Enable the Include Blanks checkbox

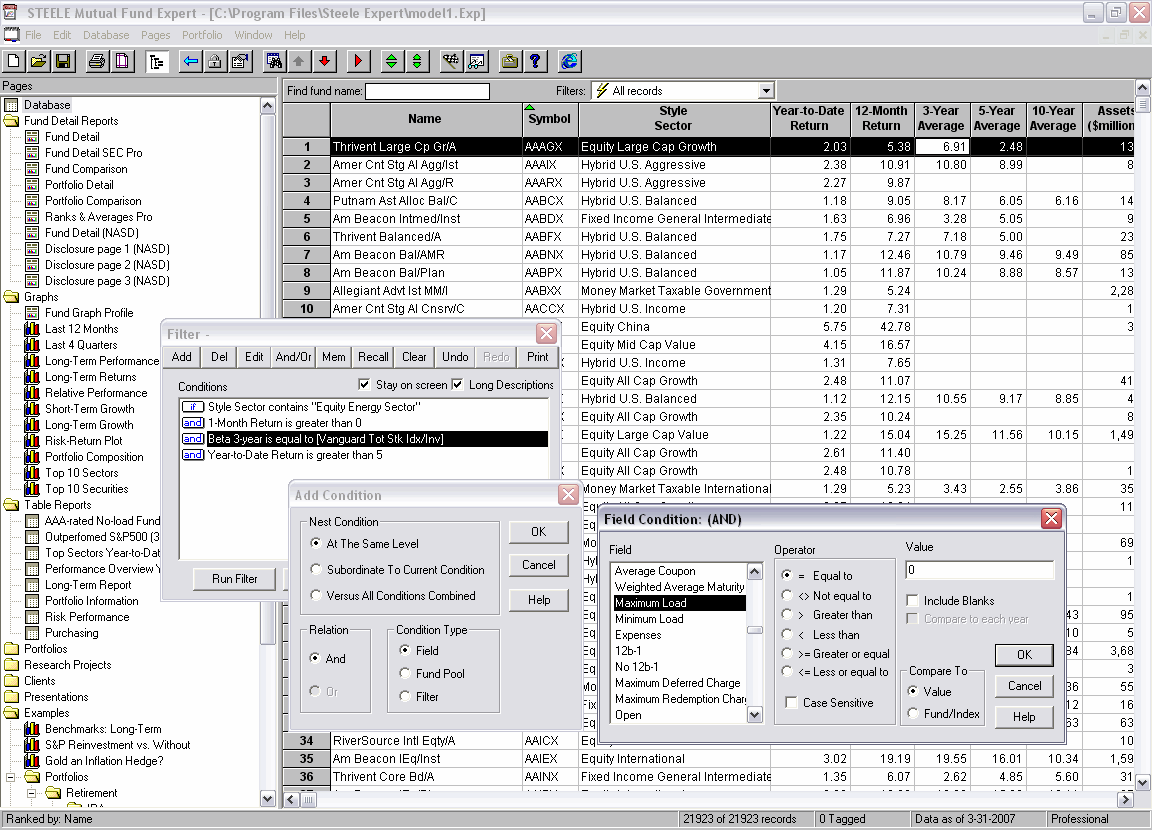pos(913,601)
